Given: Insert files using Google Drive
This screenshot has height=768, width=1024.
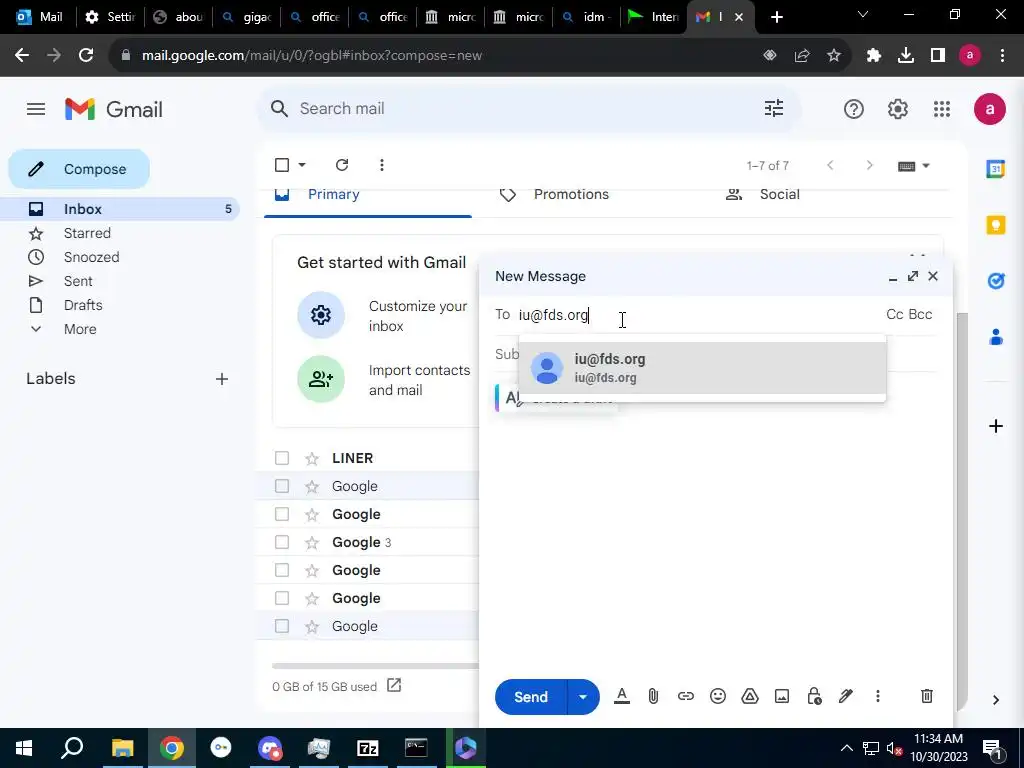Looking at the screenshot, I should [750, 696].
